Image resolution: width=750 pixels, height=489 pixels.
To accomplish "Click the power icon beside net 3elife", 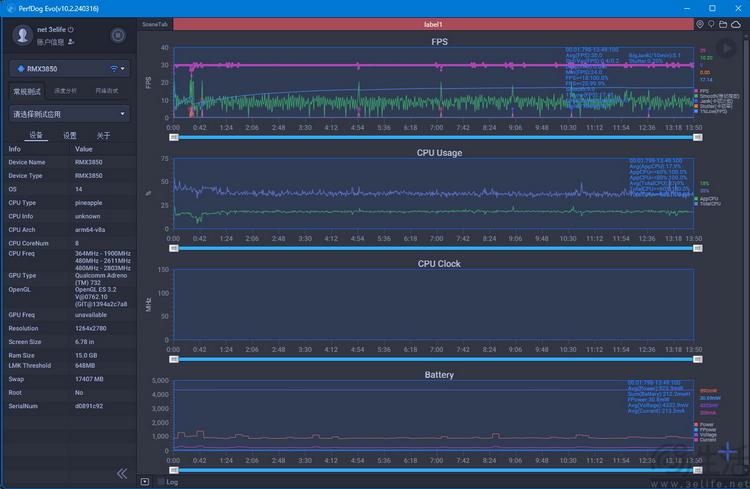I will coord(71,30).
